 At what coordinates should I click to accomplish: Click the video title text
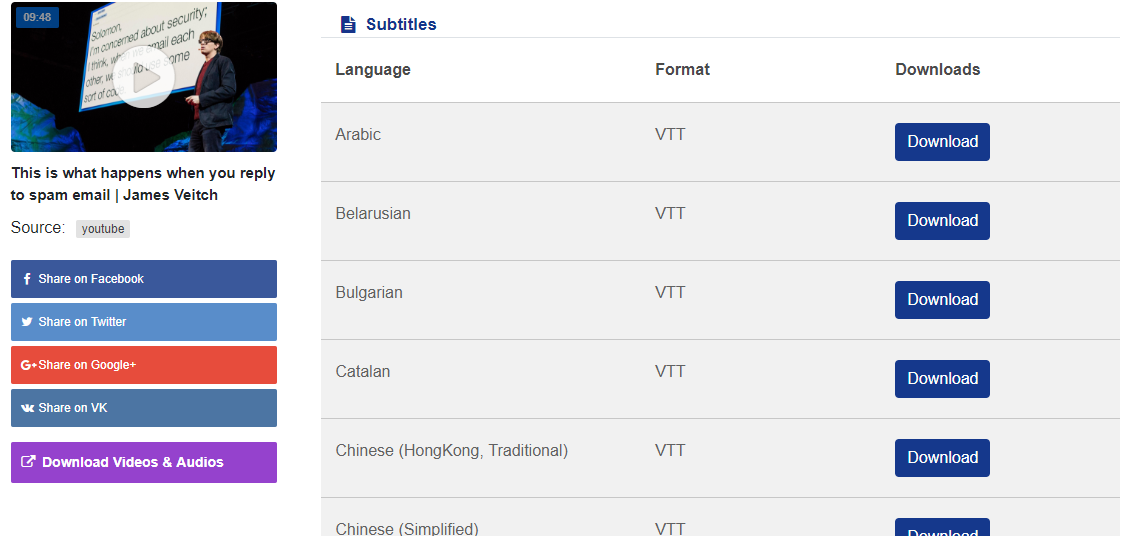point(142,184)
